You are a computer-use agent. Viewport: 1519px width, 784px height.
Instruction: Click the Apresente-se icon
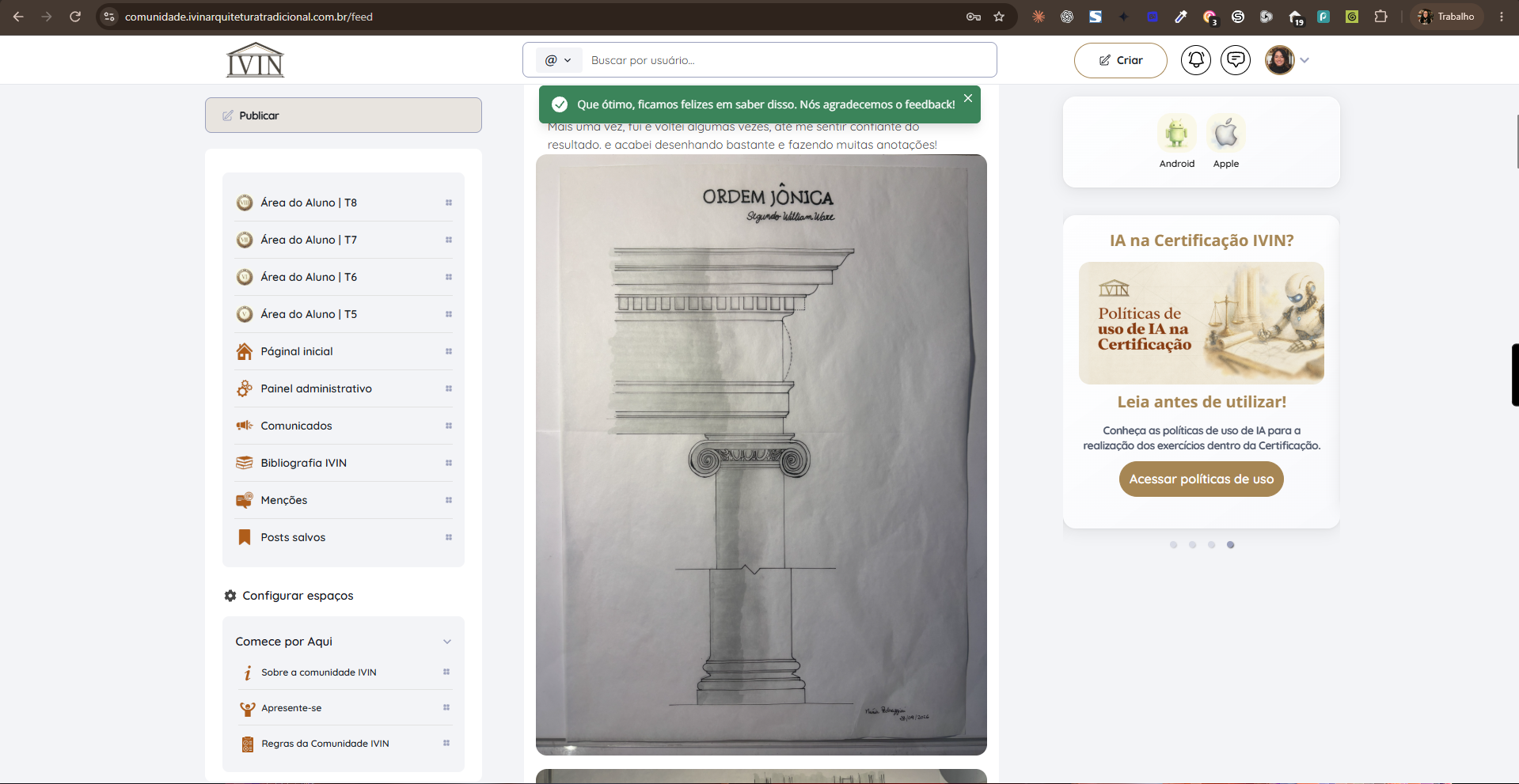click(x=248, y=708)
